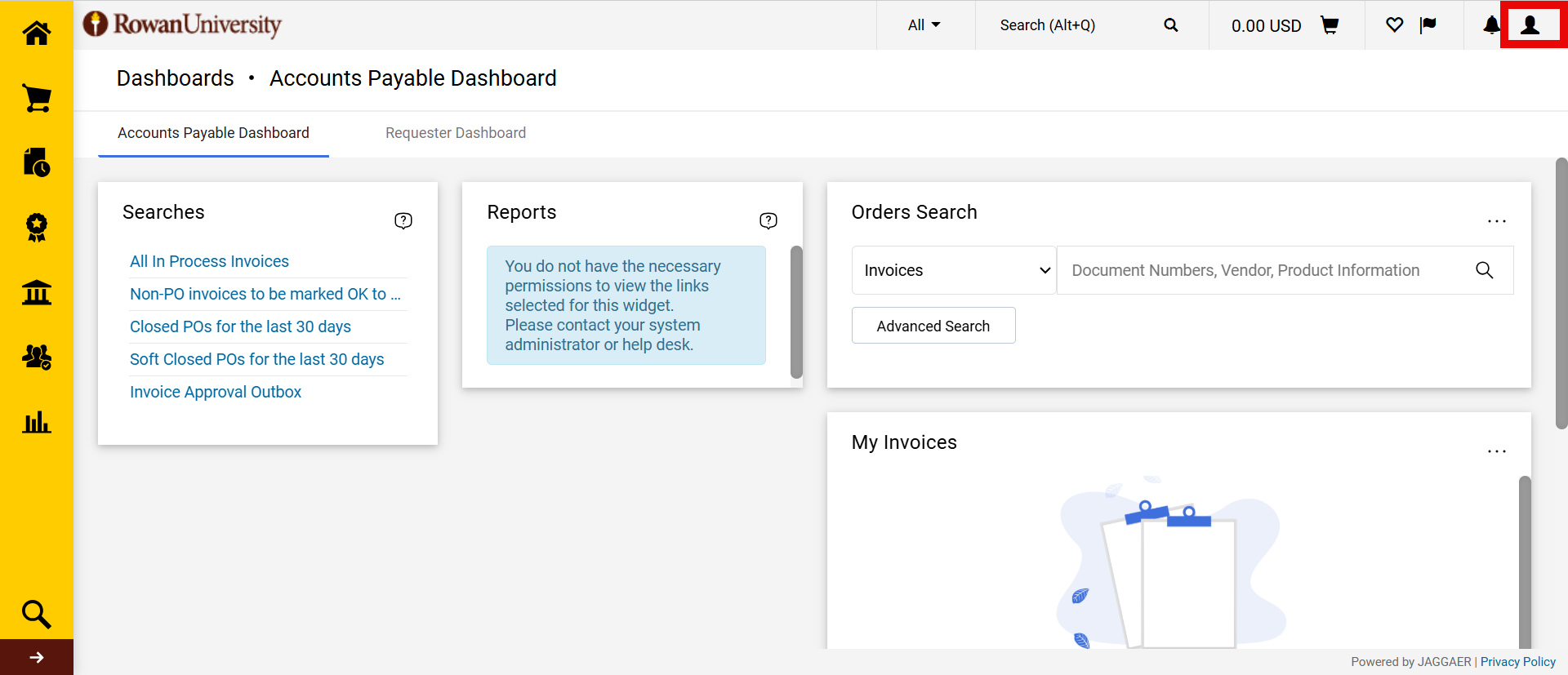
Task: Click the Advanced Search button
Action: pyautogui.click(x=933, y=326)
